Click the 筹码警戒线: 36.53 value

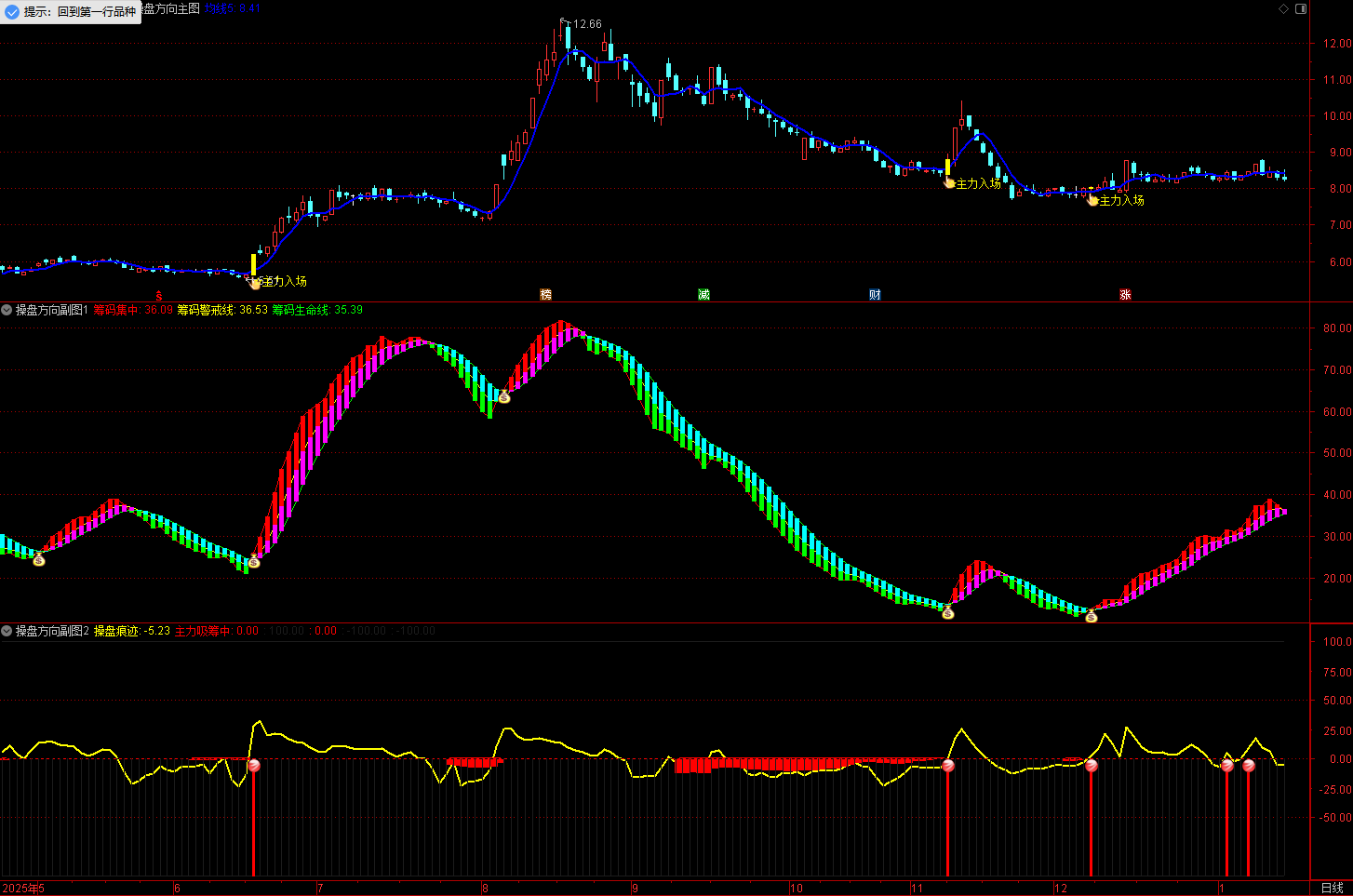222,310
